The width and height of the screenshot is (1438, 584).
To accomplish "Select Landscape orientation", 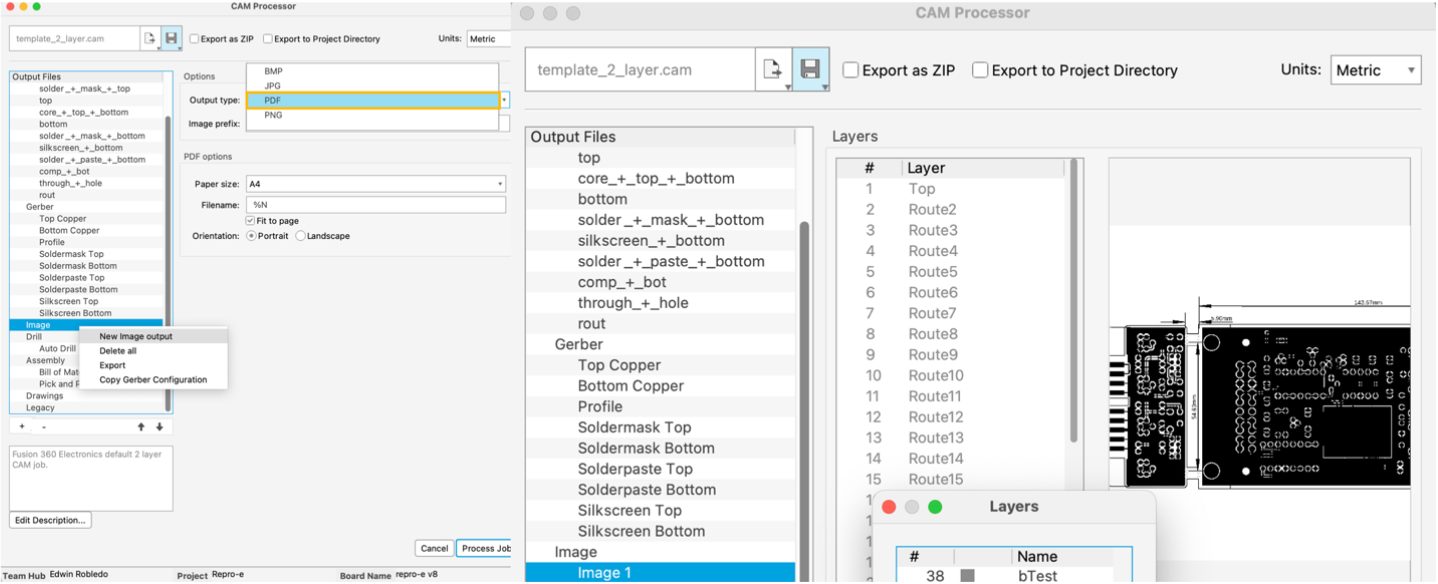I will pyautogui.click(x=301, y=236).
